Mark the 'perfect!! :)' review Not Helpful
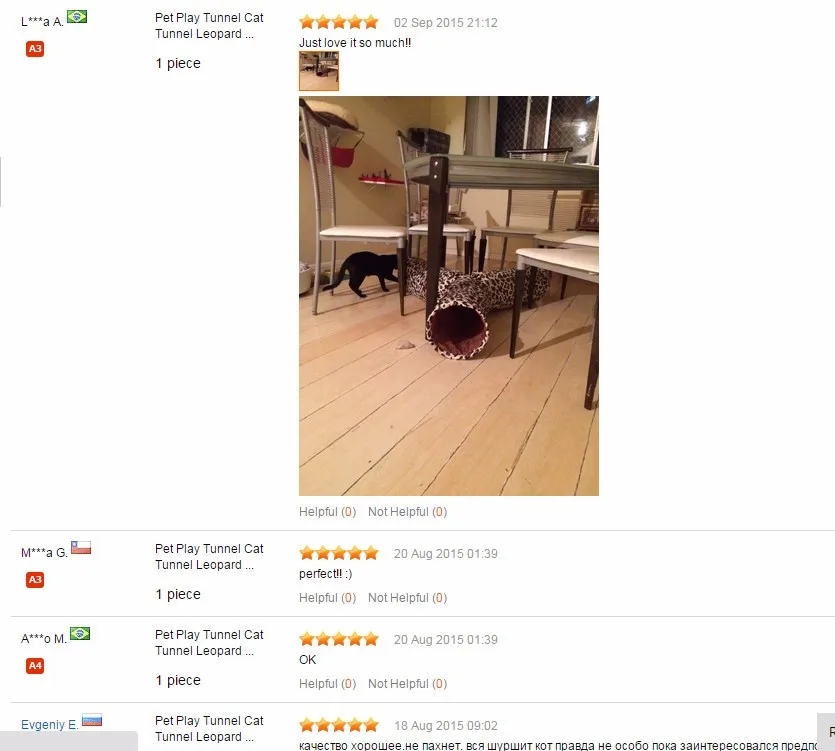The image size is (835, 751). point(407,598)
